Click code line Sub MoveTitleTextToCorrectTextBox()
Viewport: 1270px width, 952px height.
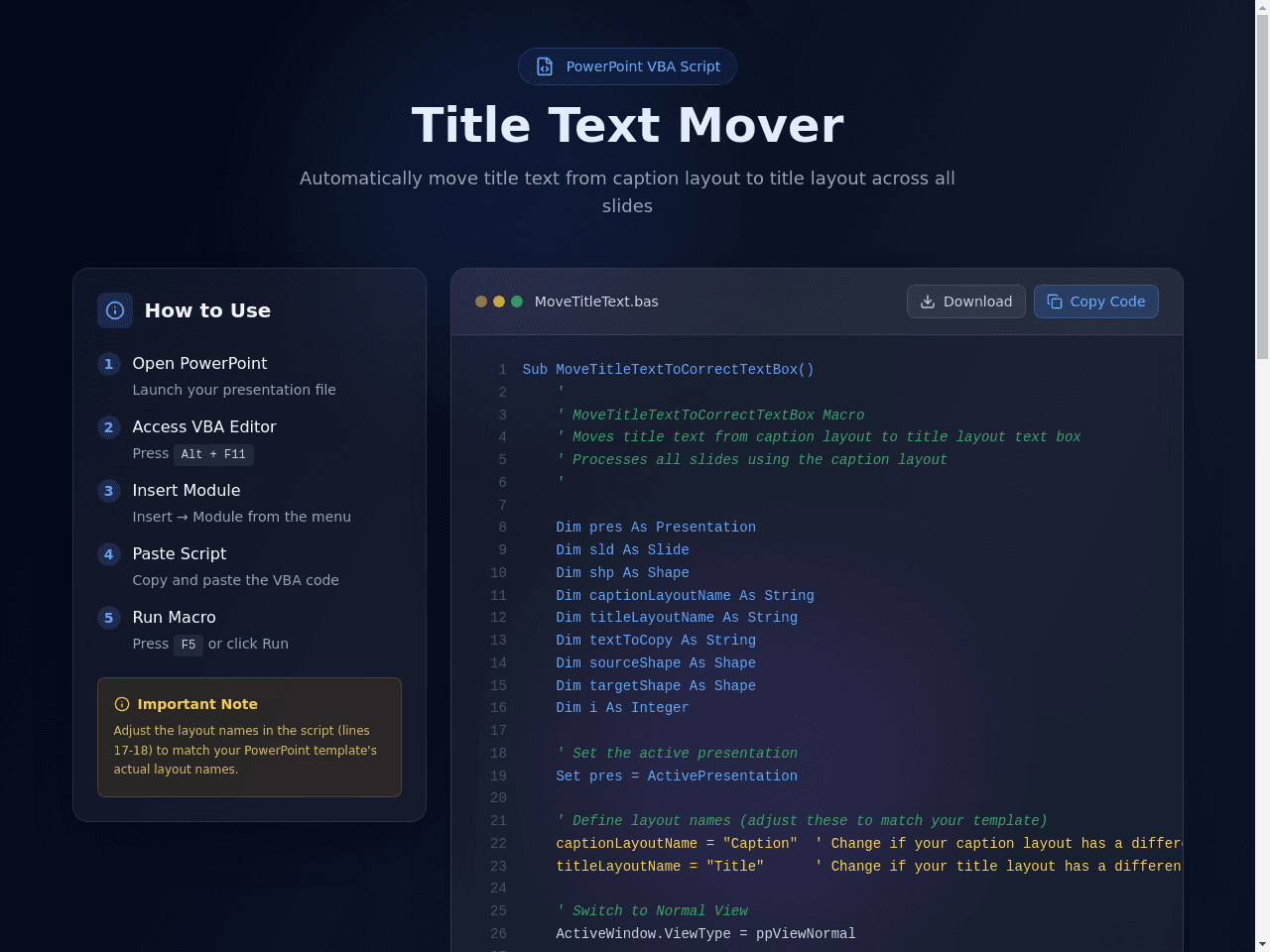coord(668,370)
